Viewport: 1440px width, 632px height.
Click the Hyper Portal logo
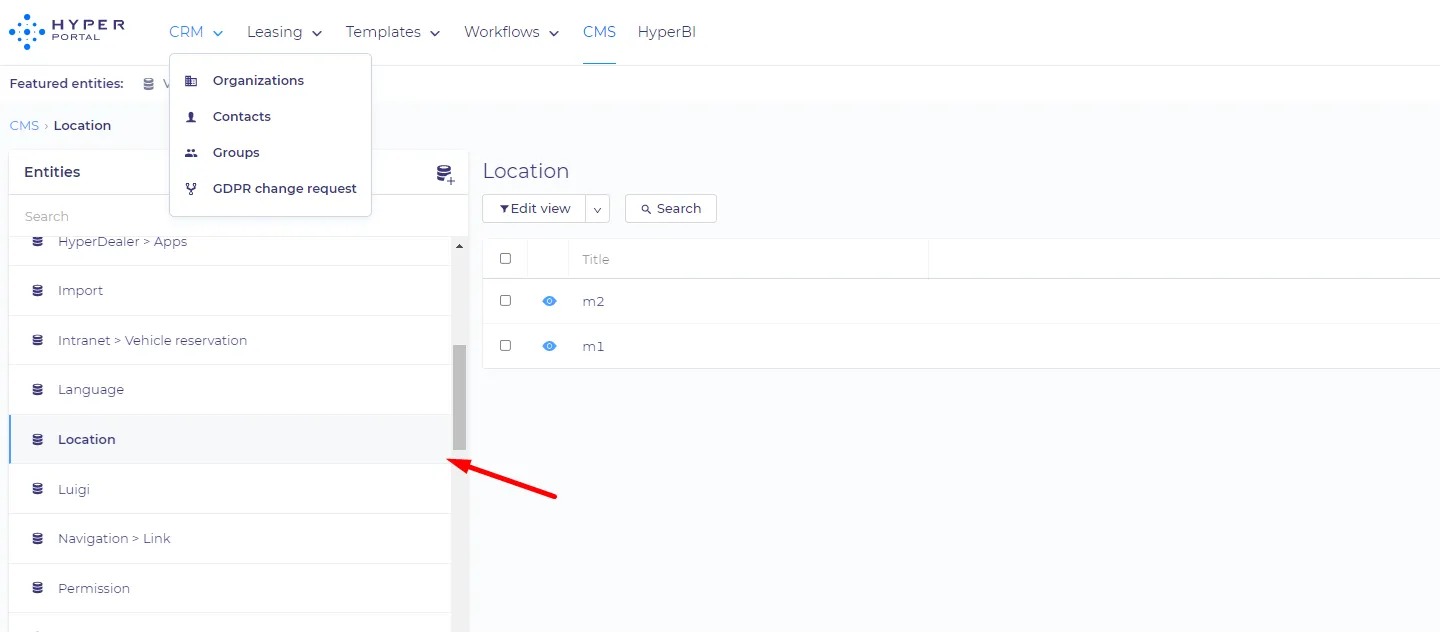pos(67,32)
